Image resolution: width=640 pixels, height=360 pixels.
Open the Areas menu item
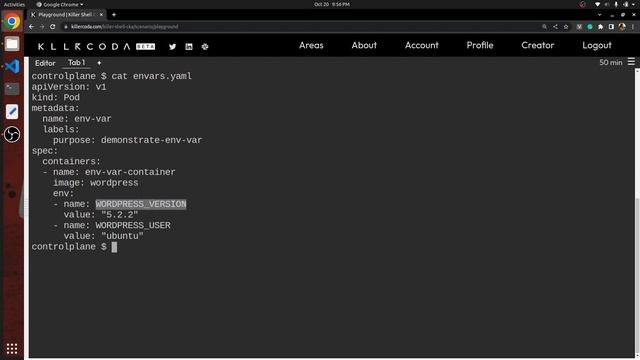tap(311, 45)
